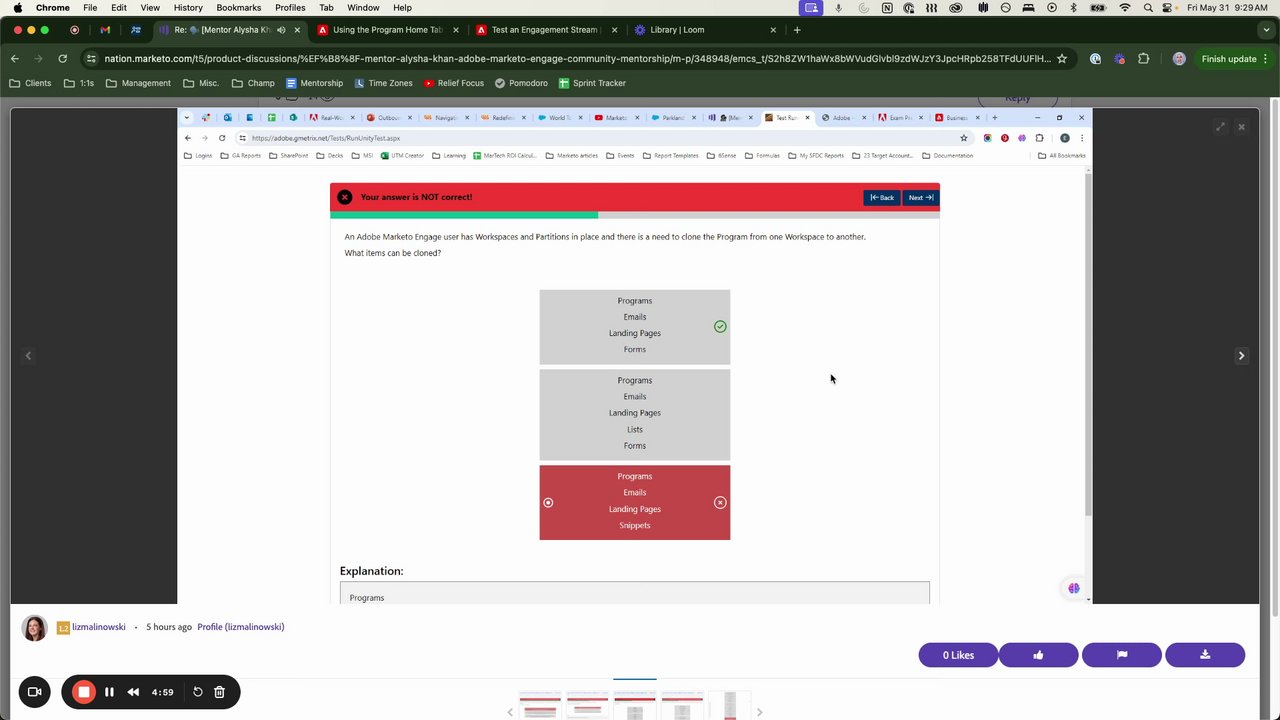Select second thumbnail in image carousel

click(587, 705)
